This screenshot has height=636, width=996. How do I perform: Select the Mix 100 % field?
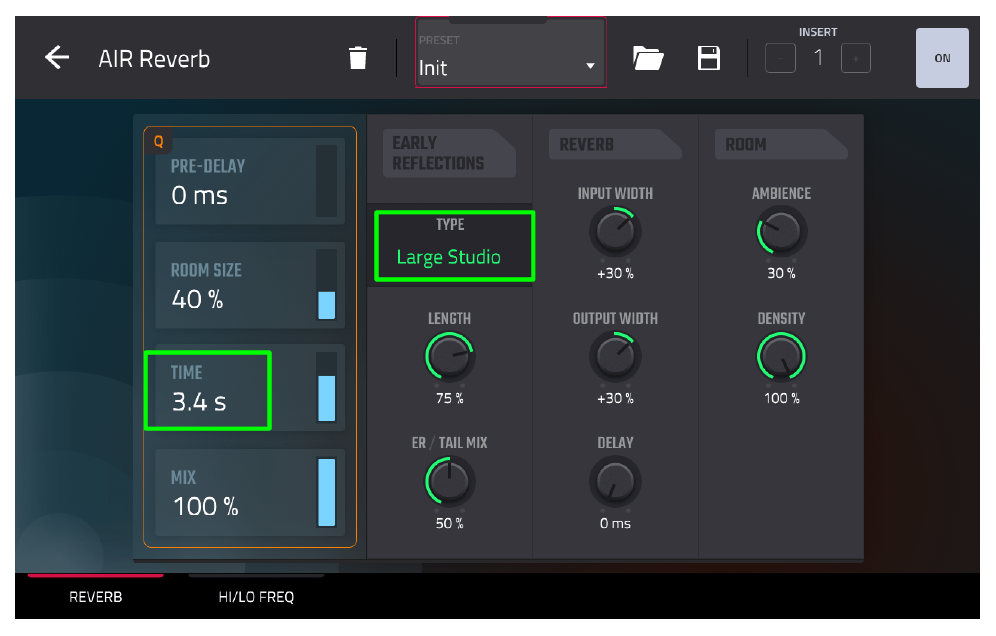click(250, 492)
